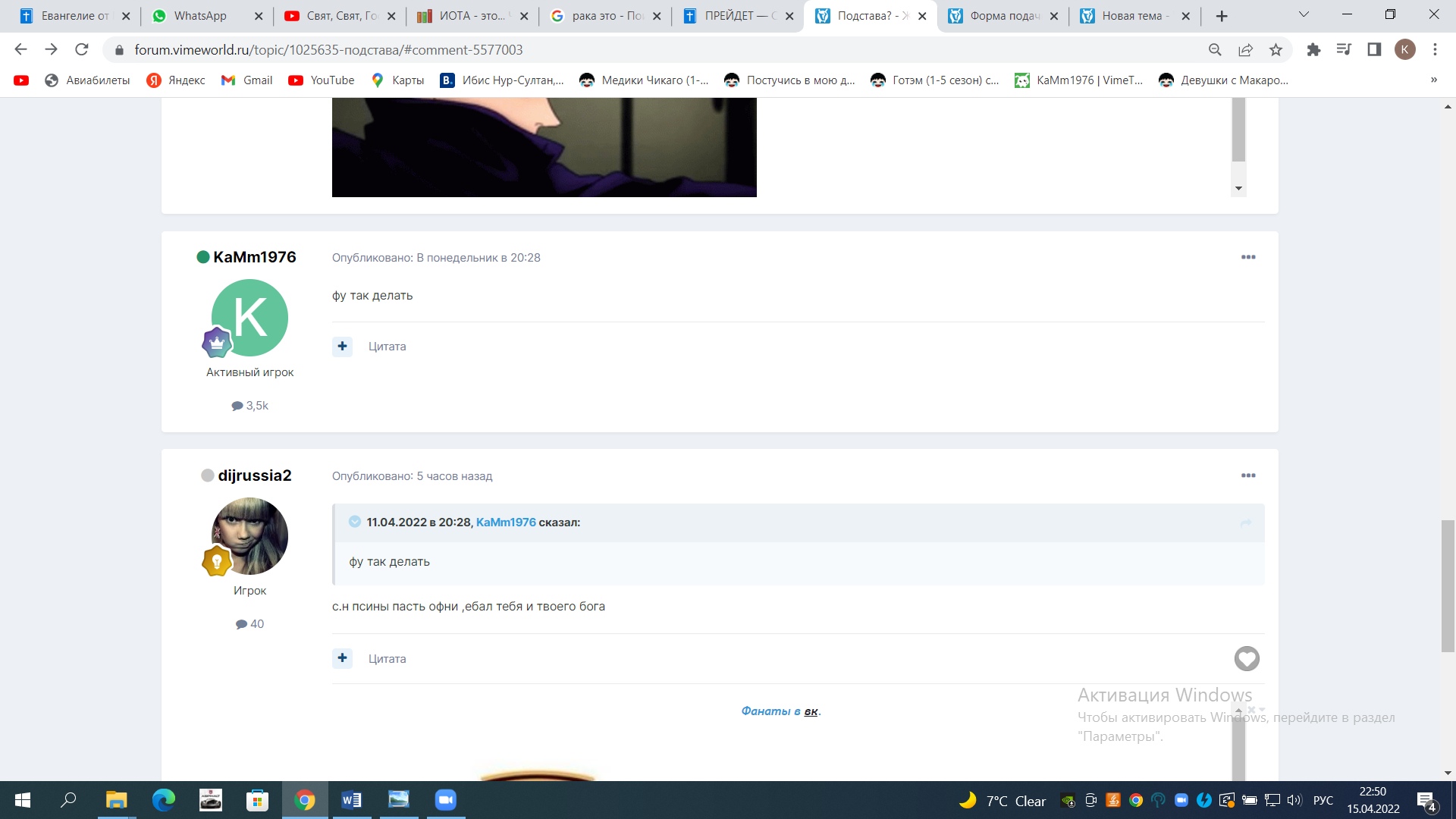Open options menu for KaMm1976's post

click(1248, 257)
